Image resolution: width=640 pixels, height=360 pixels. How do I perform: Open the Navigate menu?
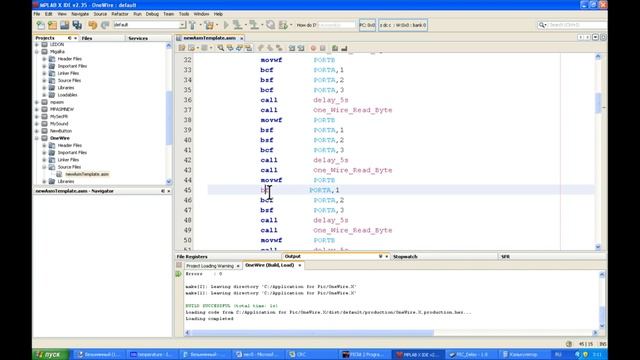point(80,14)
